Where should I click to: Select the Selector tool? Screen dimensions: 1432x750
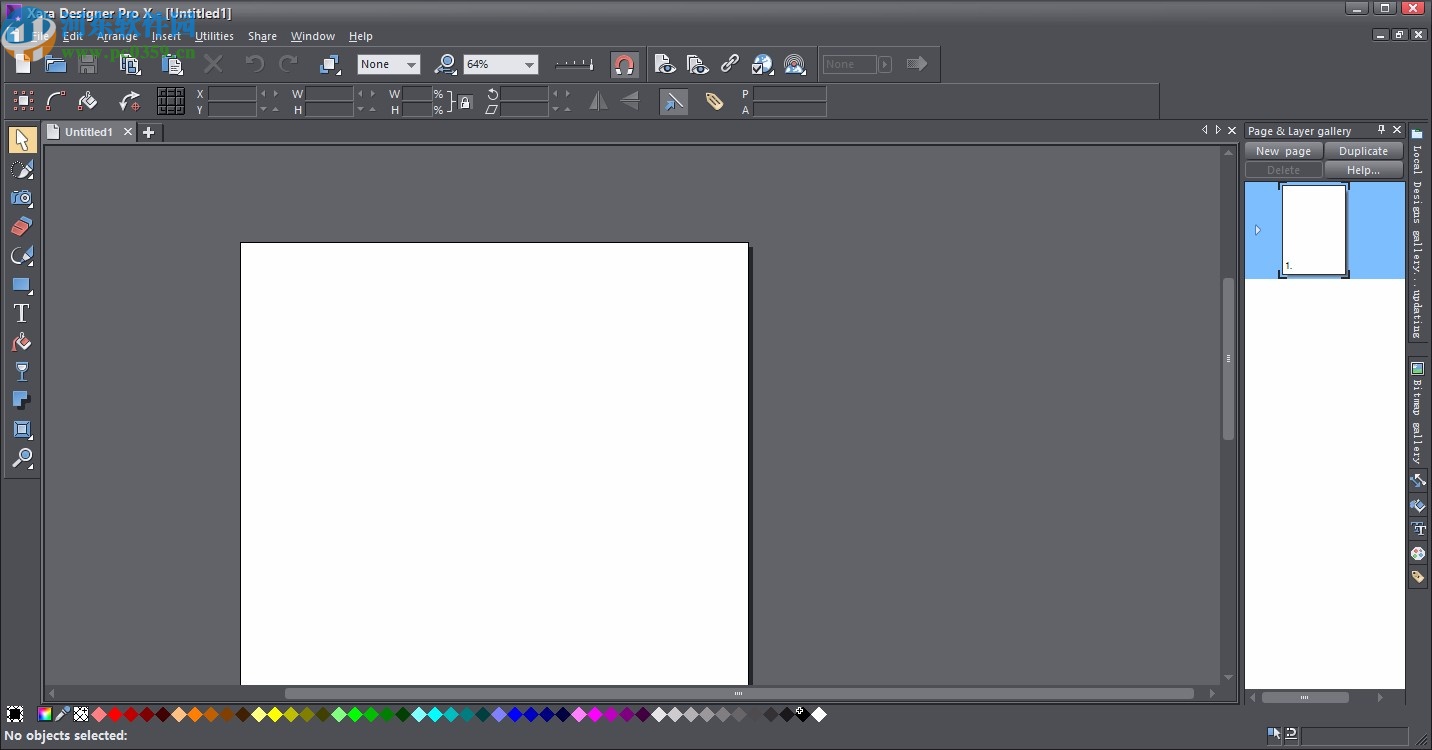click(x=21, y=140)
